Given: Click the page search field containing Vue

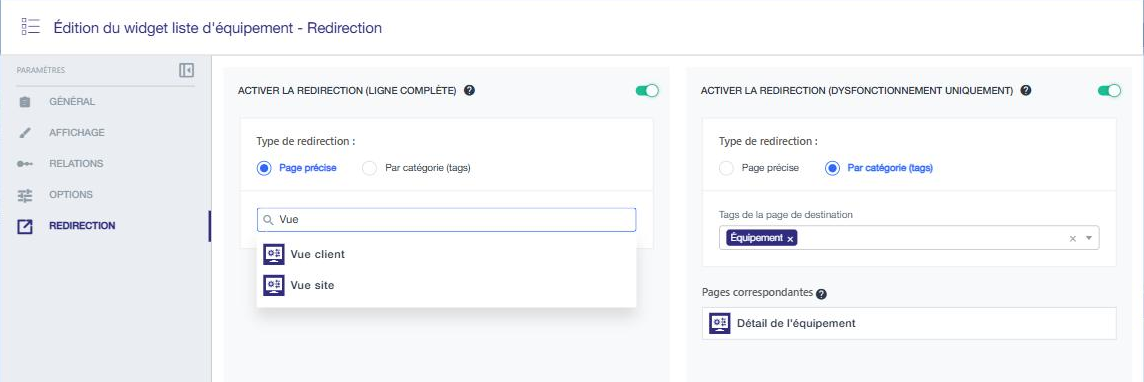Looking at the screenshot, I should (x=447, y=219).
